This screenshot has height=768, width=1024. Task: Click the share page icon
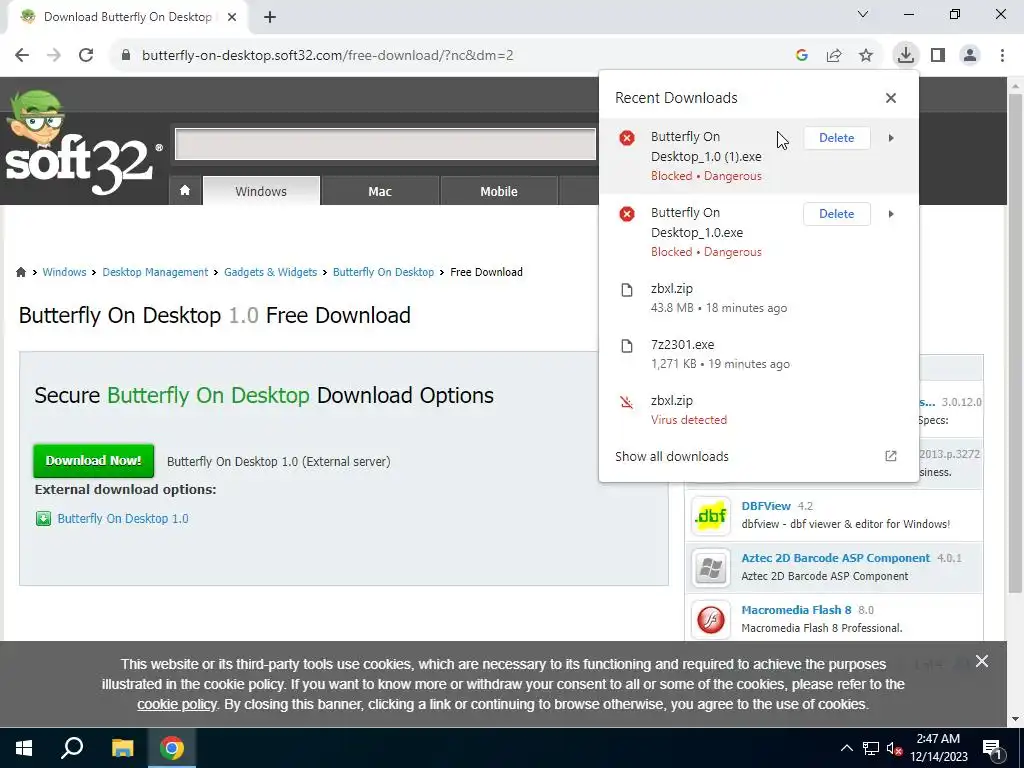click(834, 56)
